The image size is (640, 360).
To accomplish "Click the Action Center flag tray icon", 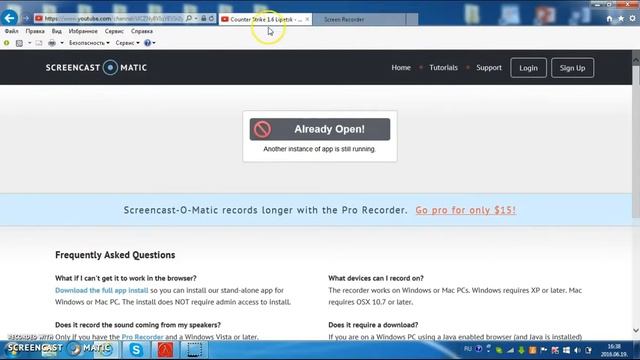I will pyautogui.click(x=544, y=350).
